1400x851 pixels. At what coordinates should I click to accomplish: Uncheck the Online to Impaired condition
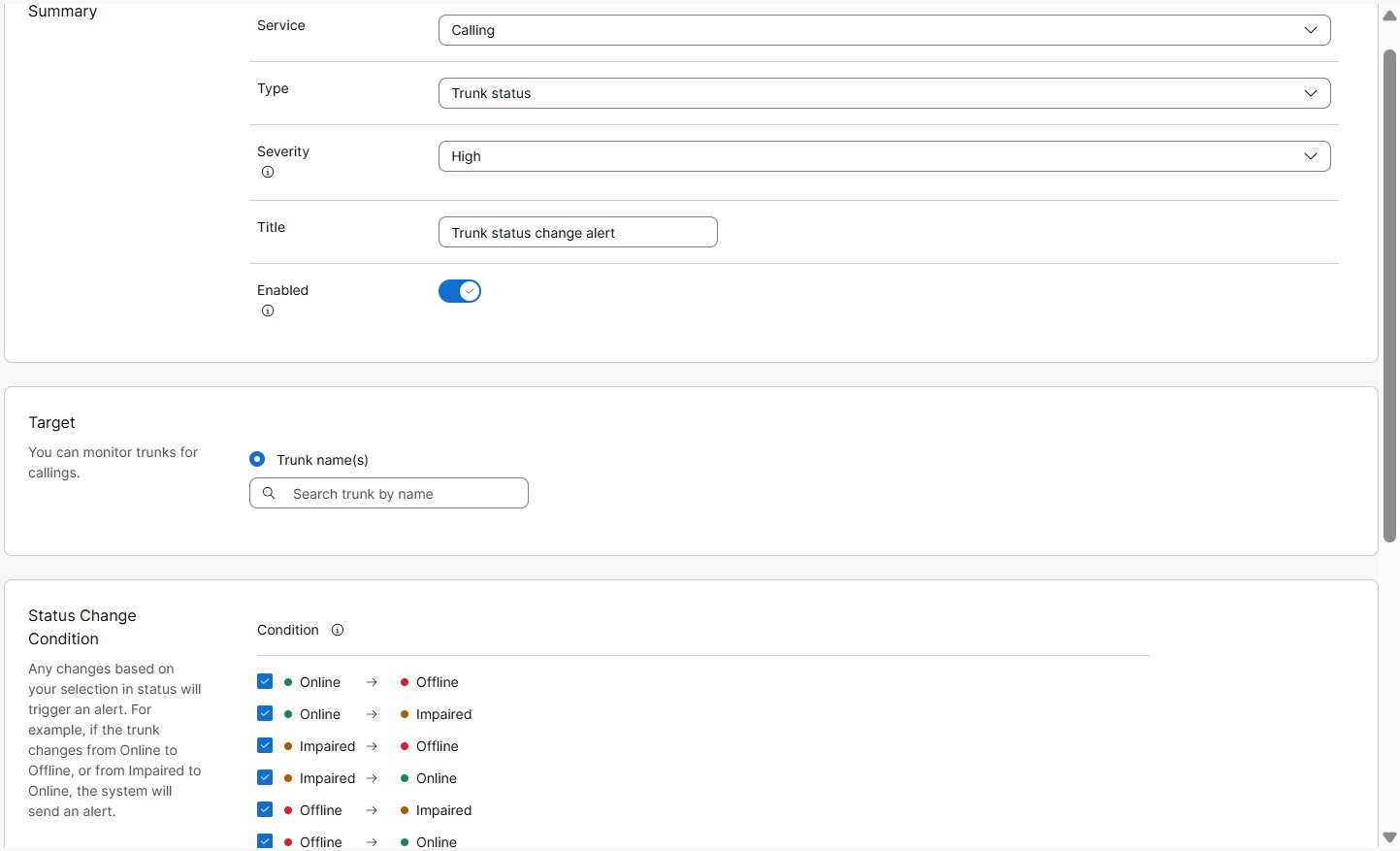[x=265, y=714]
